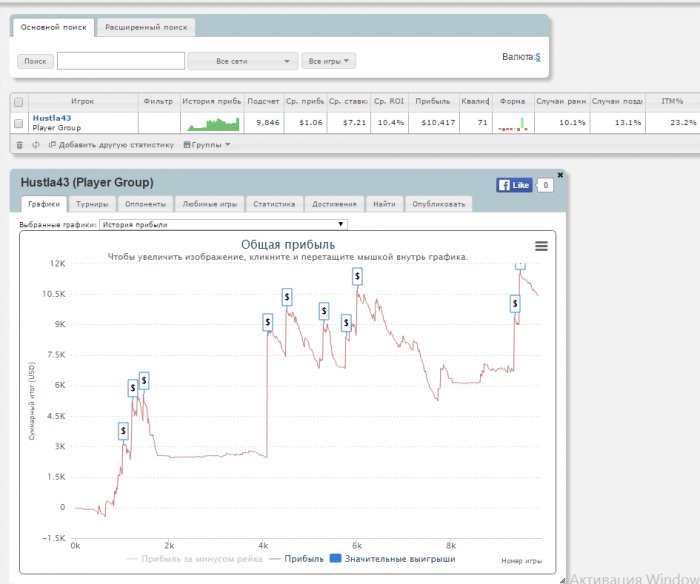Click the Facebook Like button
The height and width of the screenshot is (584, 700).
516,185
